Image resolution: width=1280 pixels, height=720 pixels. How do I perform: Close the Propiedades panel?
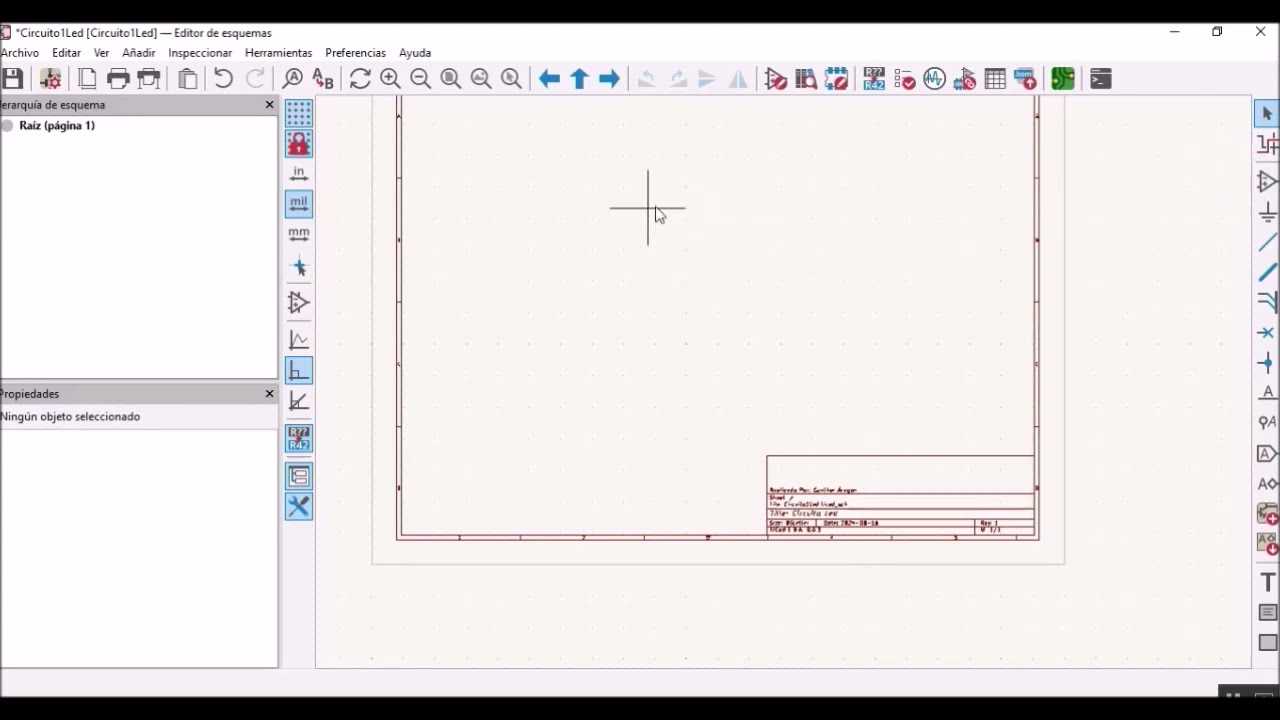[x=269, y=394]
